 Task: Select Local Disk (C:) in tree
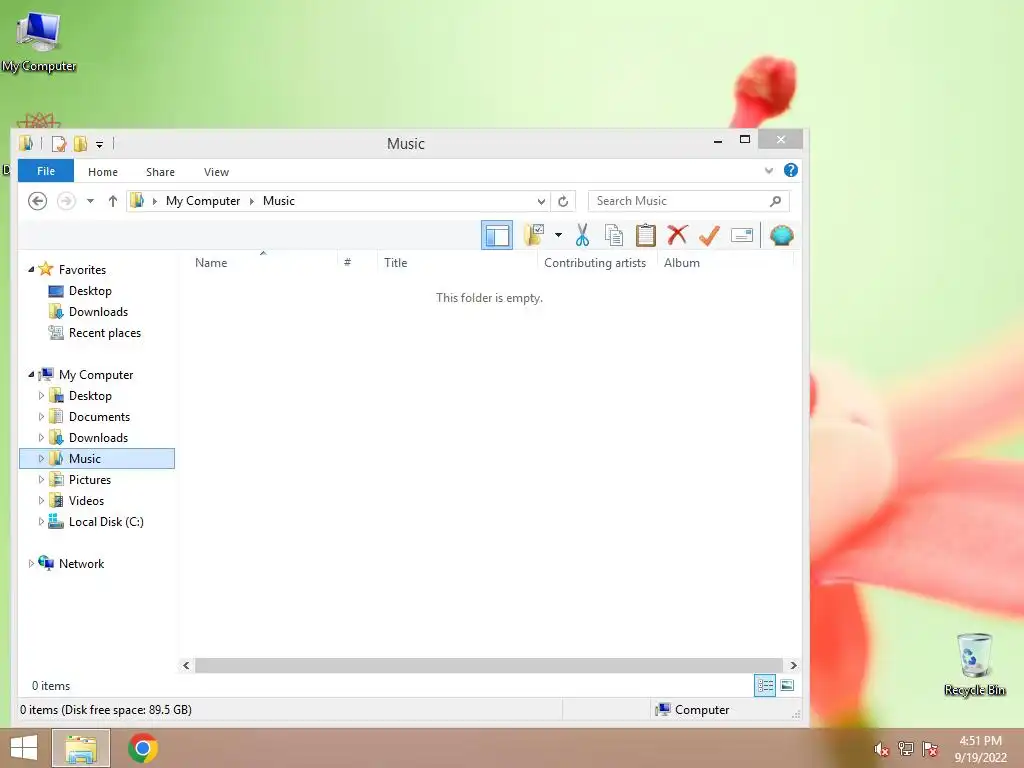pyautogui.click(x=106, y=522)
